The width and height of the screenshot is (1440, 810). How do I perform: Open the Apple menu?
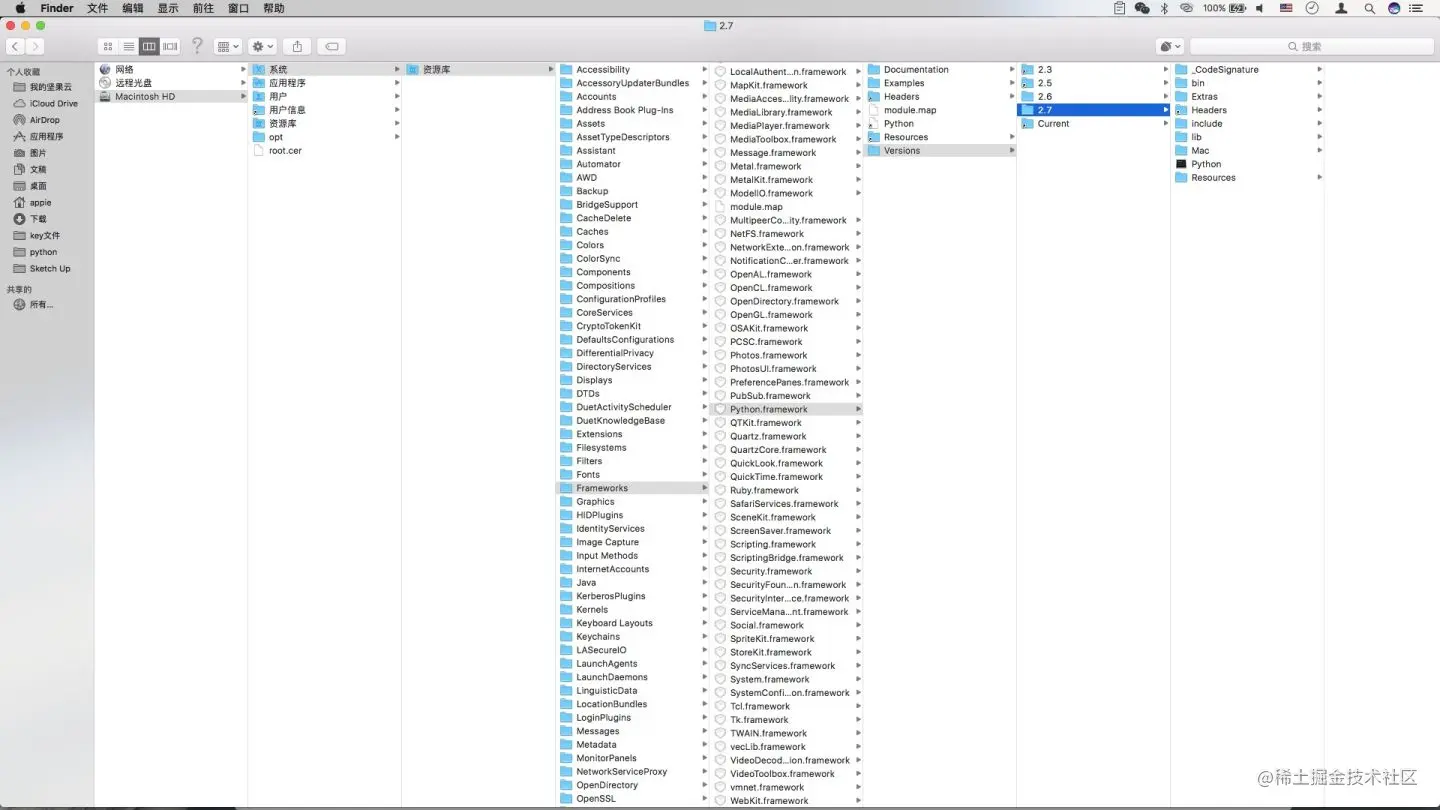[x=19, y=8]
